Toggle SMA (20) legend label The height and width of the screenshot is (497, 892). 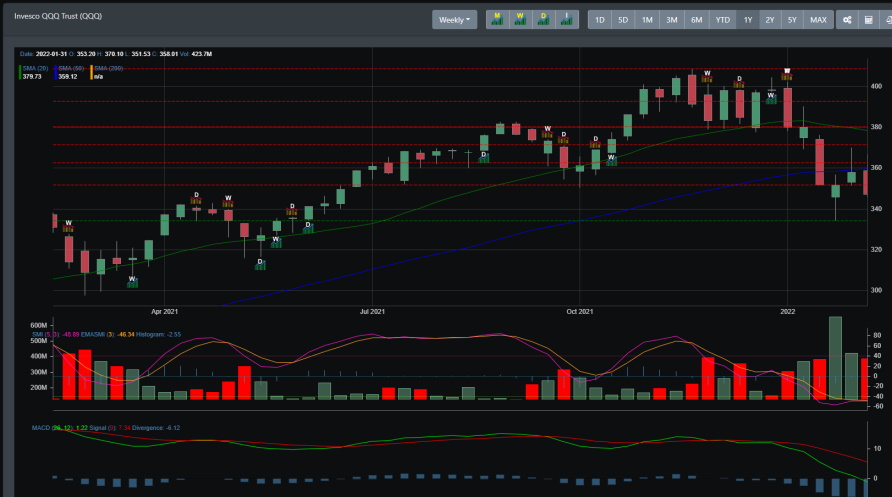click(35, 68)
